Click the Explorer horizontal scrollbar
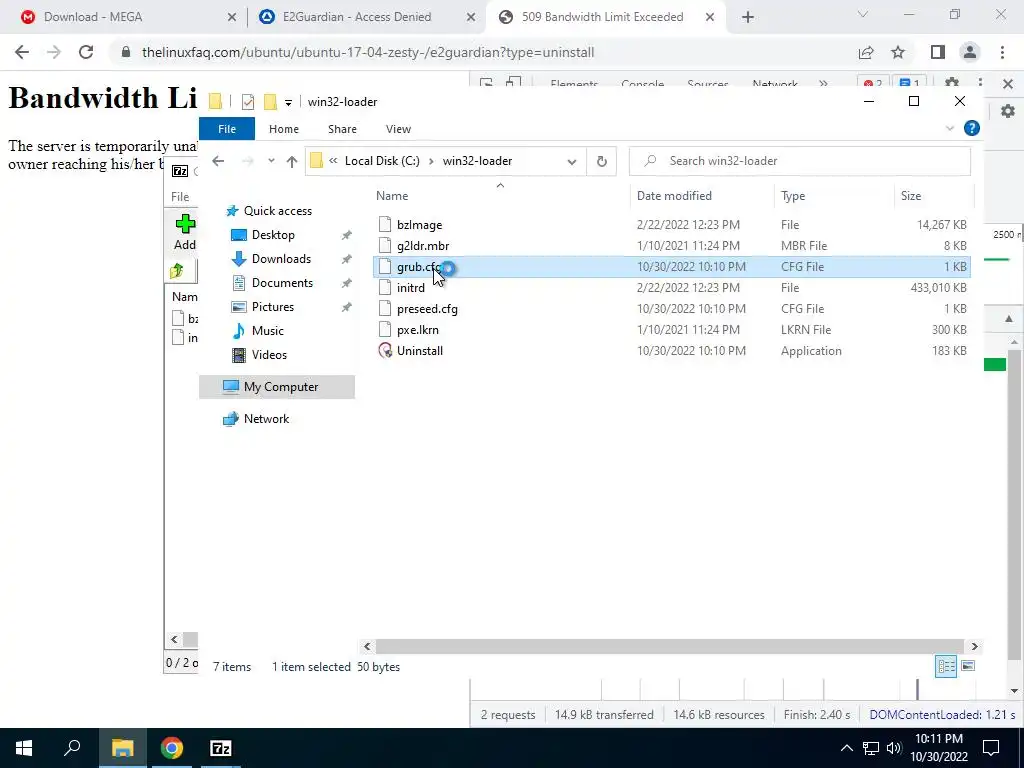1024x768 pixels. tap(669, 647)
